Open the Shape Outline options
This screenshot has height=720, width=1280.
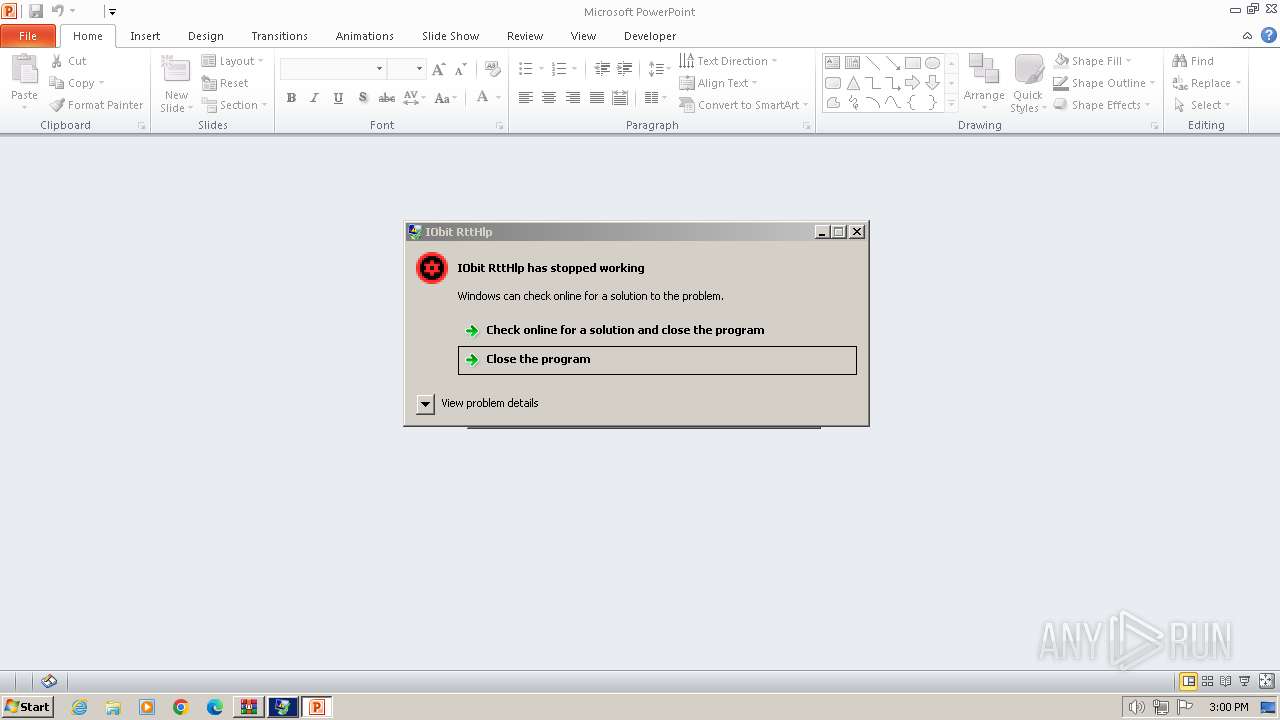[1104, 83]
